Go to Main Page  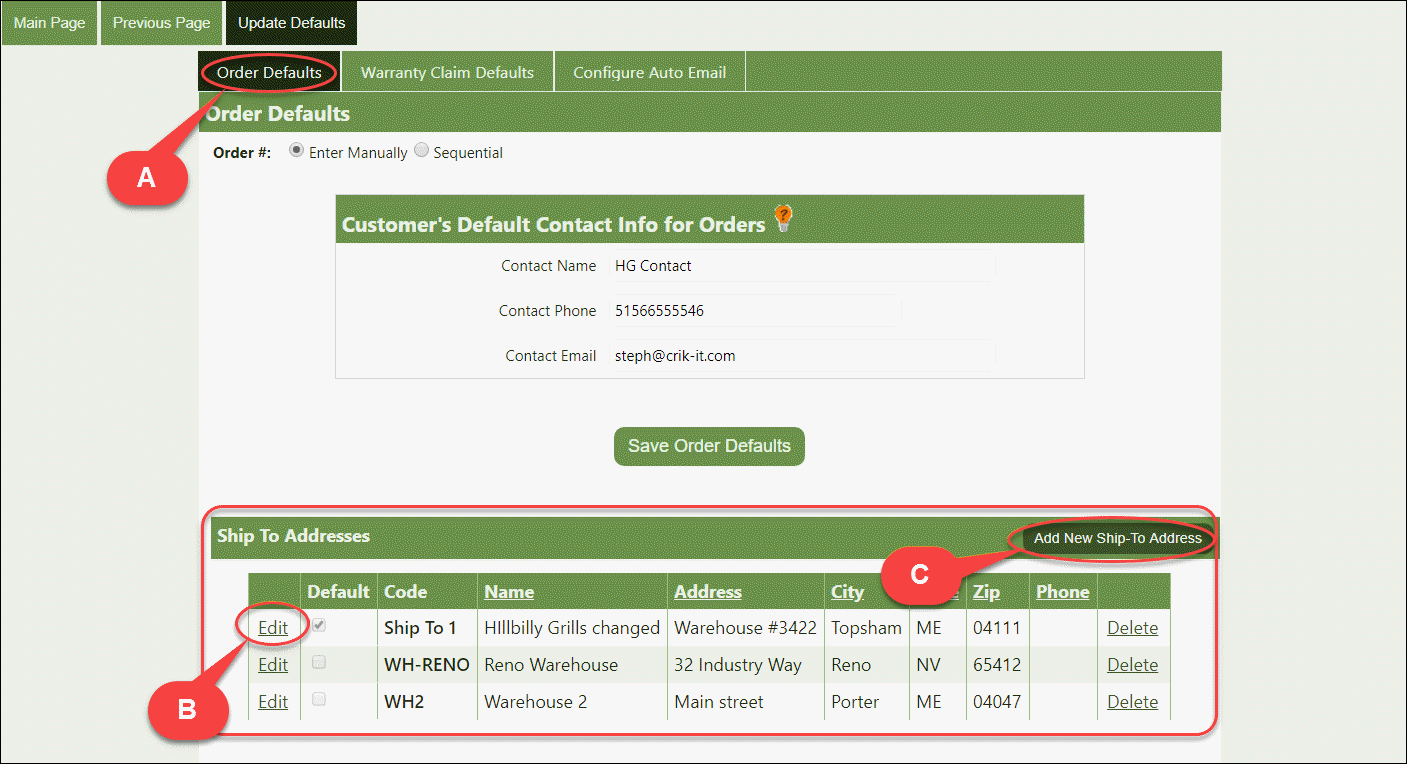pyautogui.click(x=49, y=23)
